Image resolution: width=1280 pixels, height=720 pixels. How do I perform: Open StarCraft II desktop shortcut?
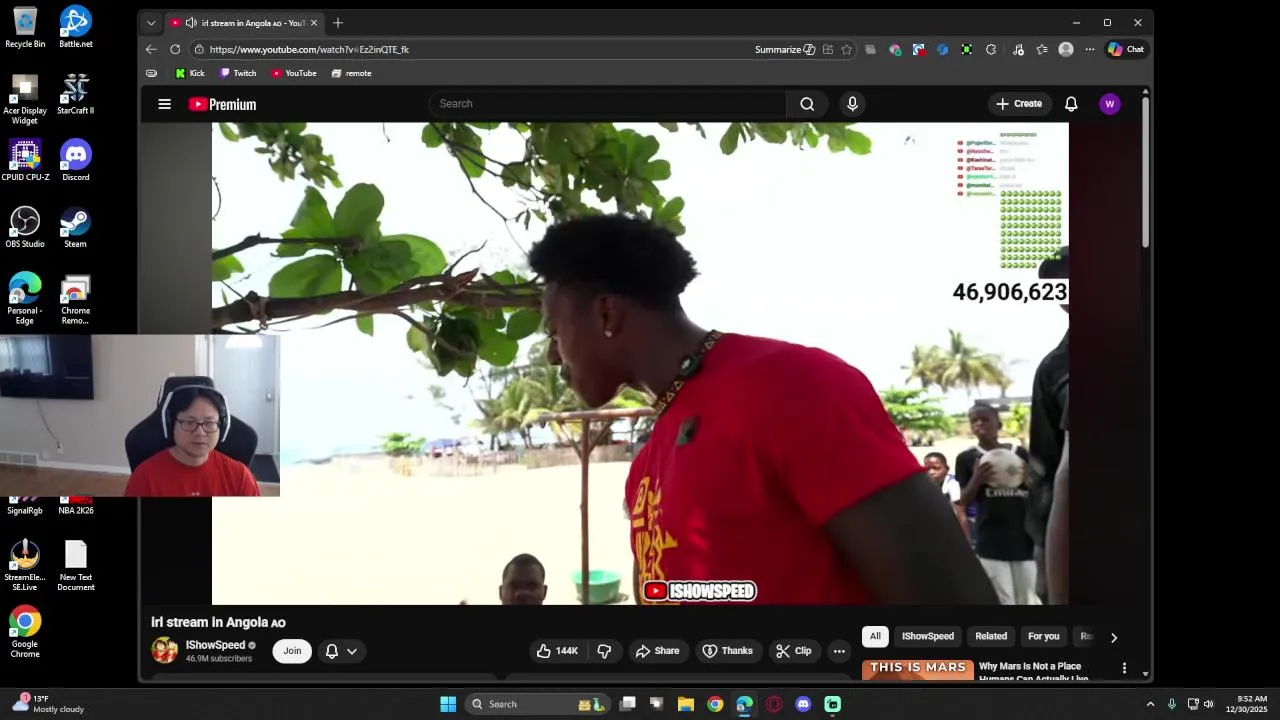point(76,94)
